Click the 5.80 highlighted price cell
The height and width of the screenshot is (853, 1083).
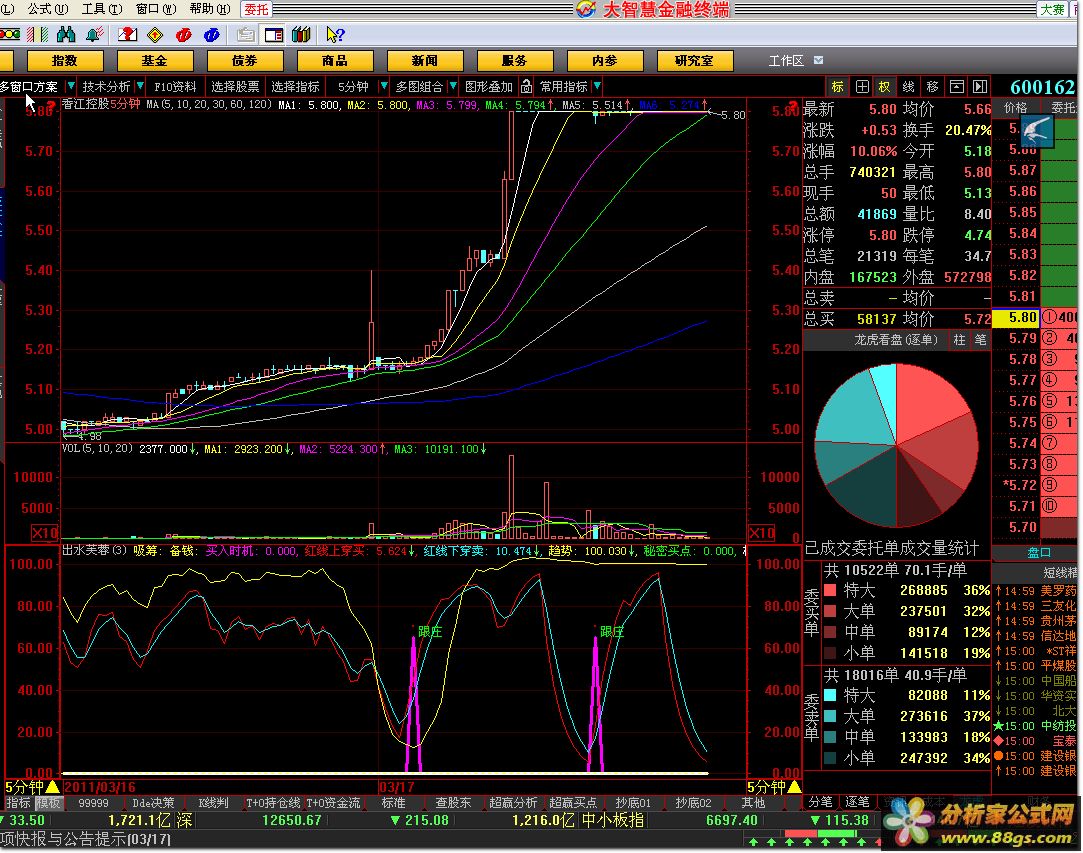(x=1016, y=318)
